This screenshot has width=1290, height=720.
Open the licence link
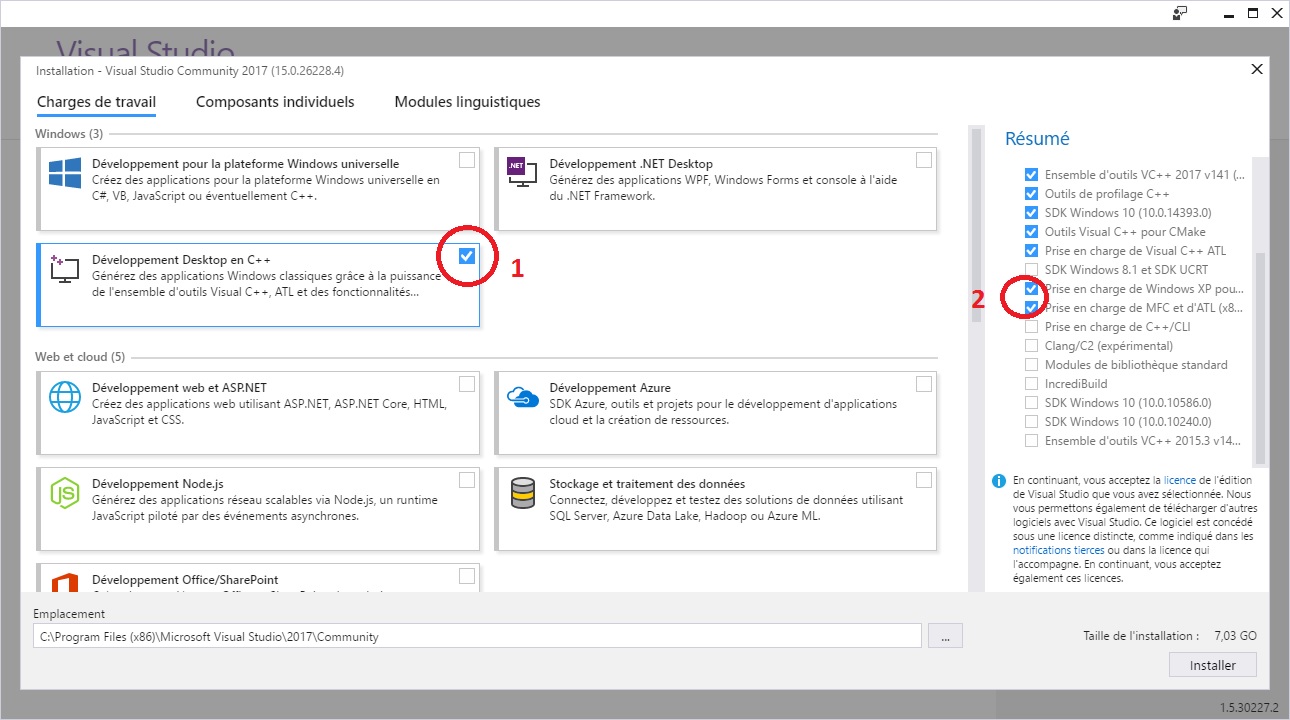(x=1179, y=480)
